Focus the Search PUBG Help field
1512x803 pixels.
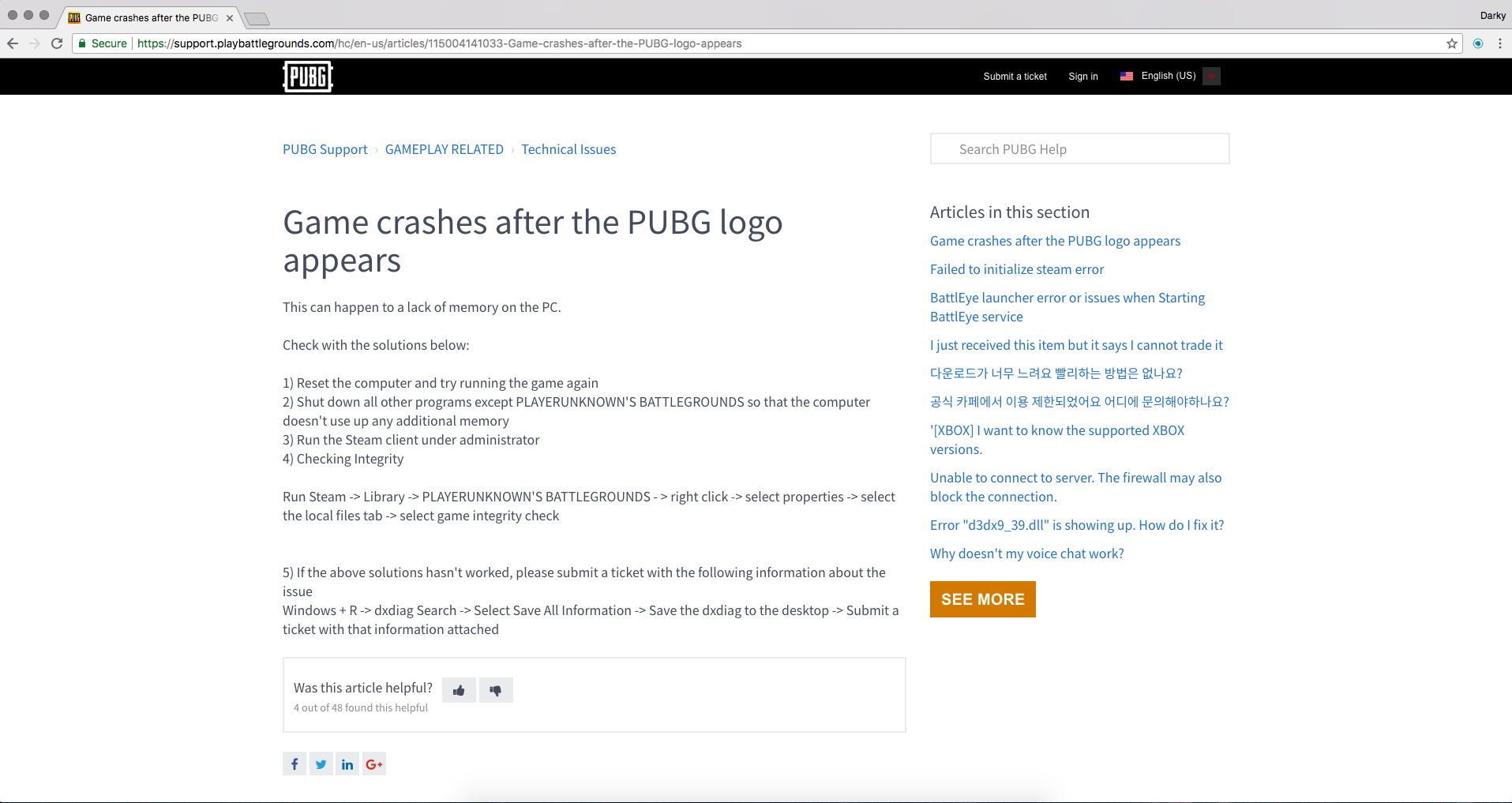click(1079, 148)
